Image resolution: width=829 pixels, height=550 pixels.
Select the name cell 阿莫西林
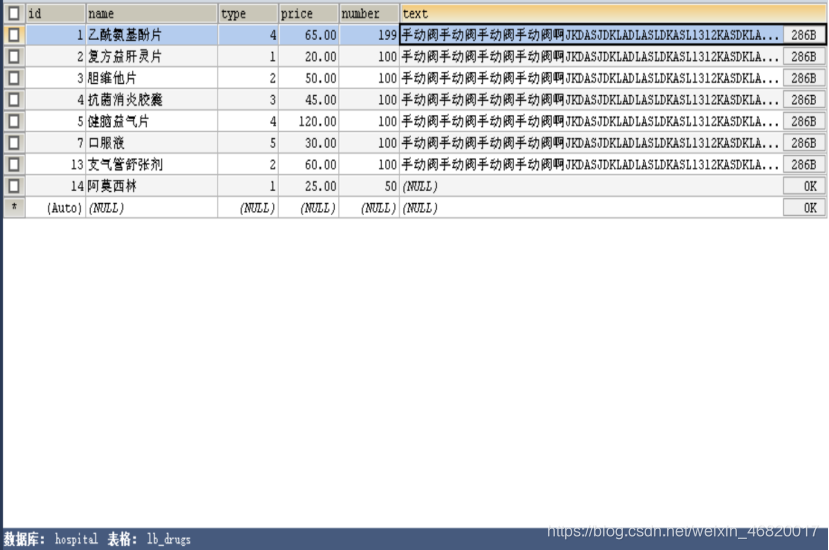point(151,186)
